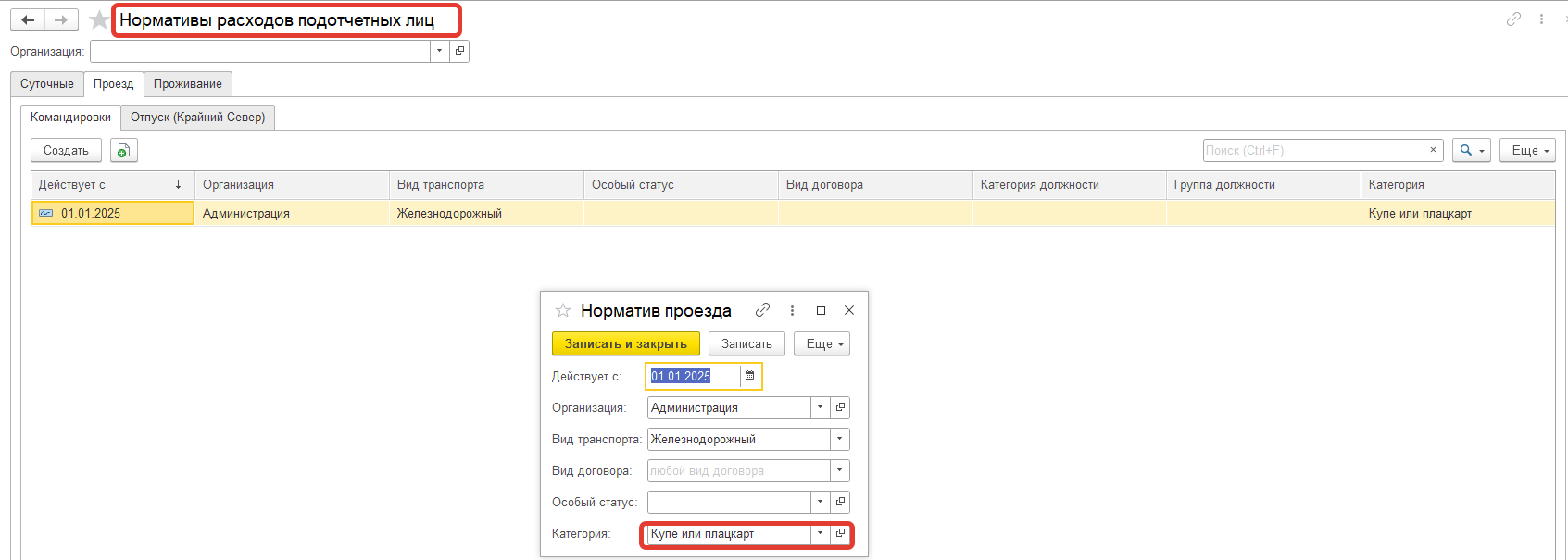This screenshot has height=560, width=1568.
Task: Open the dialog's Организация dropdown list
Action: point(820,408)
